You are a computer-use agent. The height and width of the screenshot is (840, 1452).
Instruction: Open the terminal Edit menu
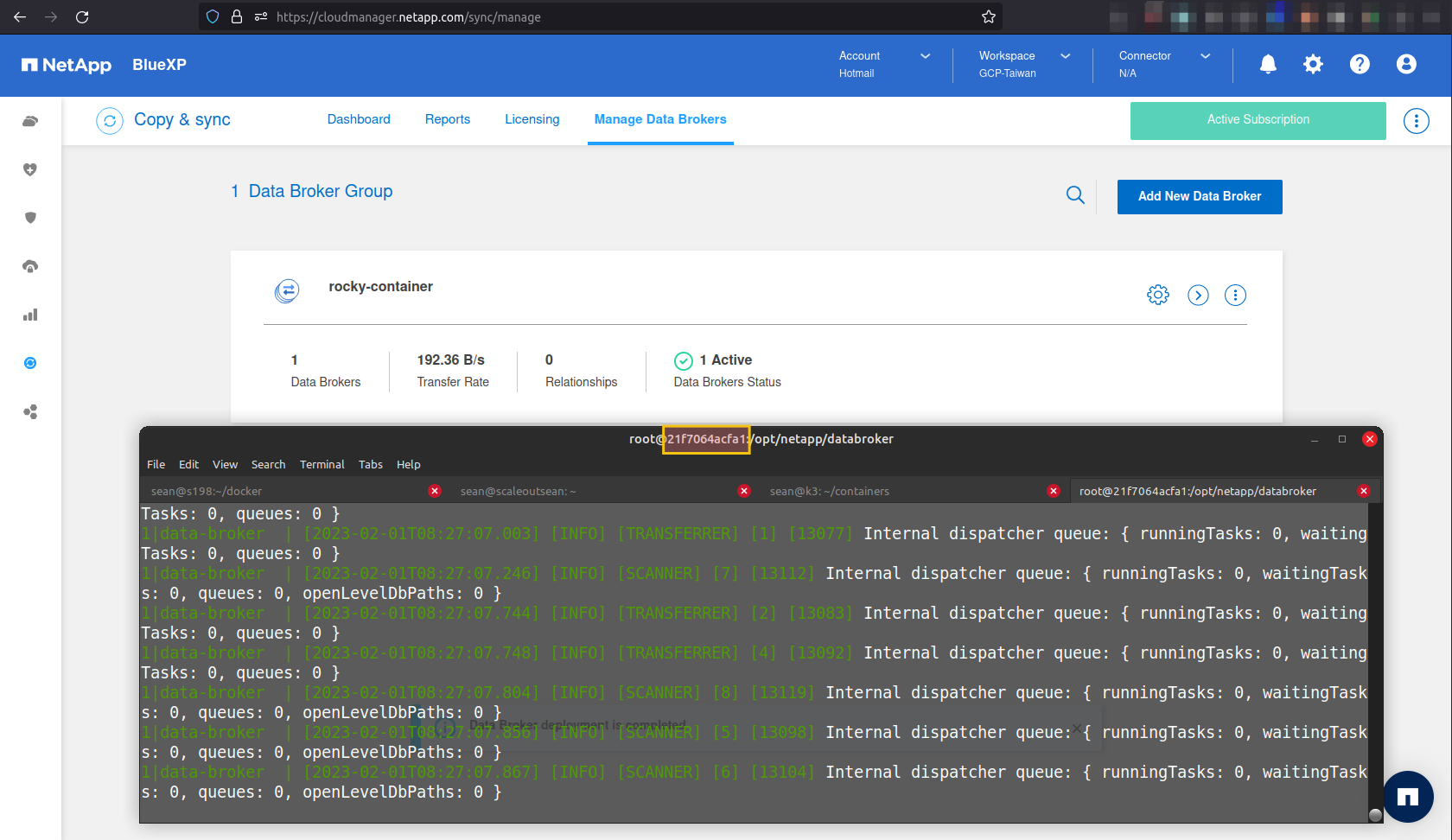(x=188, y=464)
